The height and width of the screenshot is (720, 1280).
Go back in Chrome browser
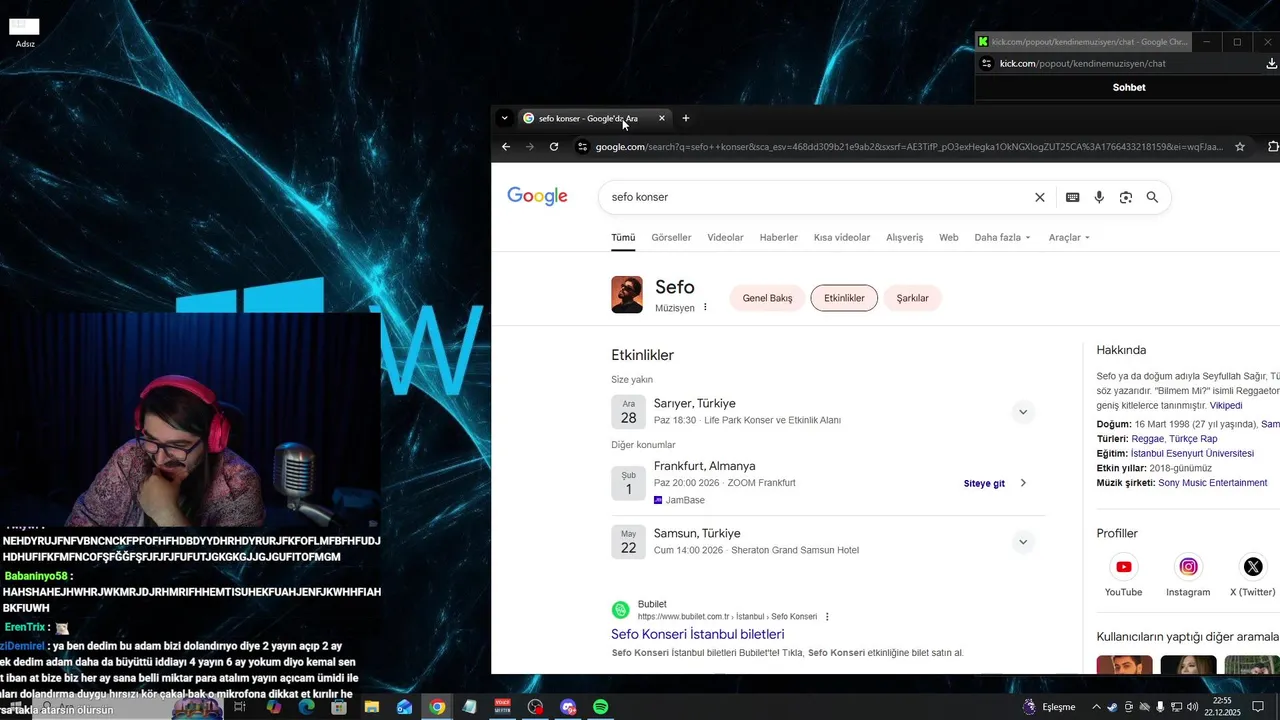click(506, 147)
